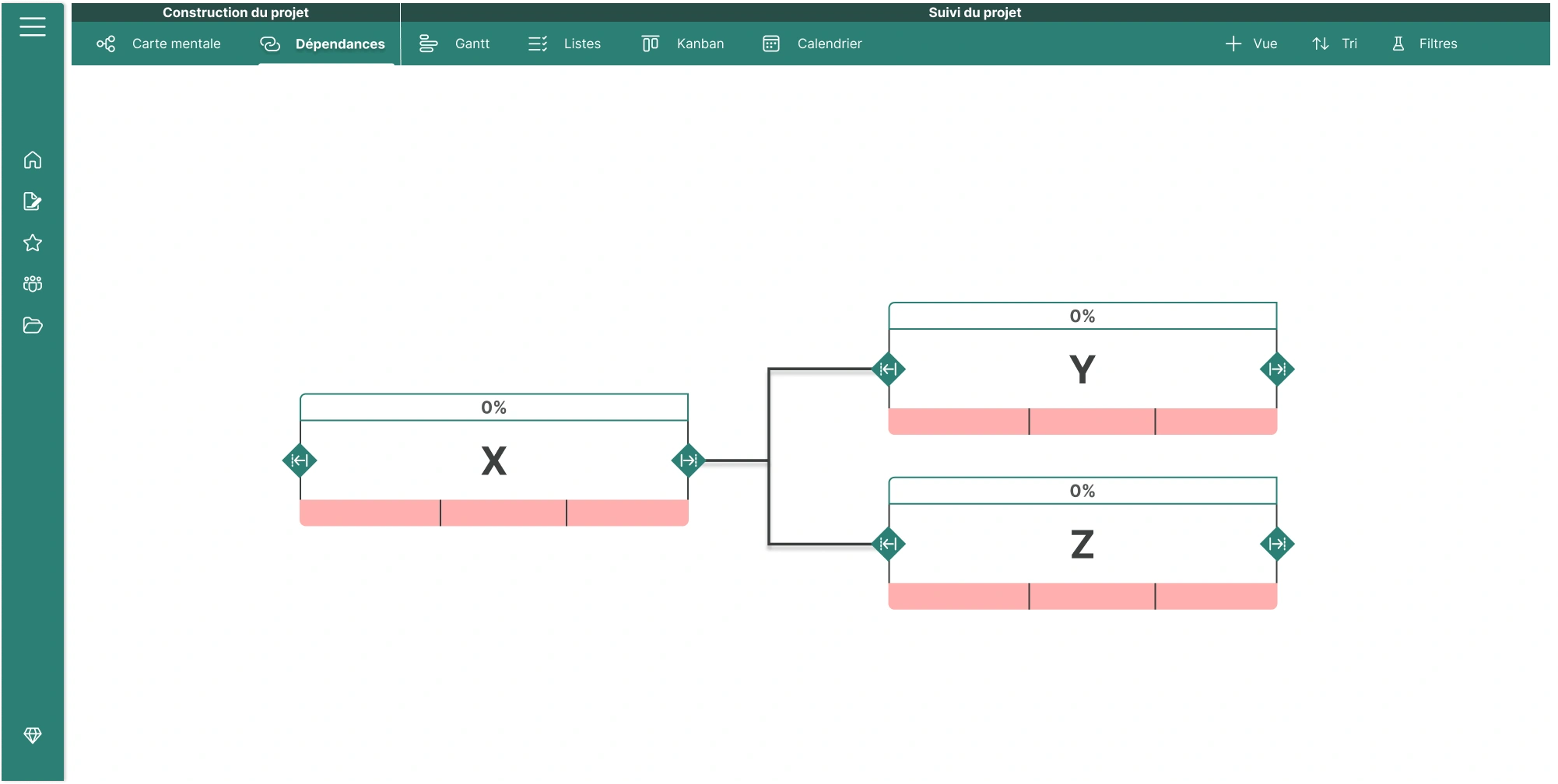Image resolution: width=1558 pixels, height=784 pixels.
Task: Click the filter funnel icon next to Filtres
Action: (1398, 44)
